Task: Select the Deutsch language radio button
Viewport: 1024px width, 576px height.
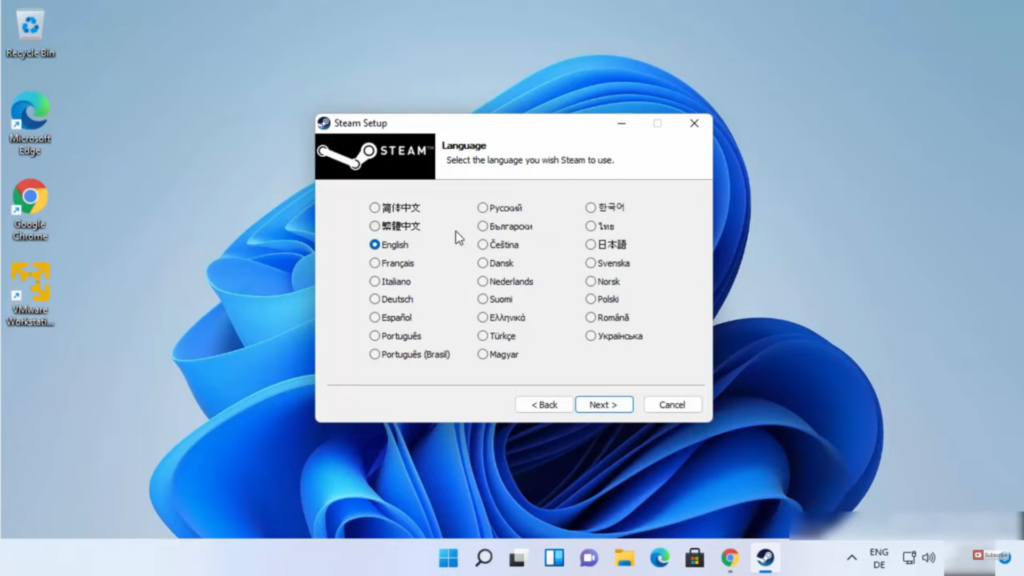Action: pyautogui.click(x=375, y=299)
